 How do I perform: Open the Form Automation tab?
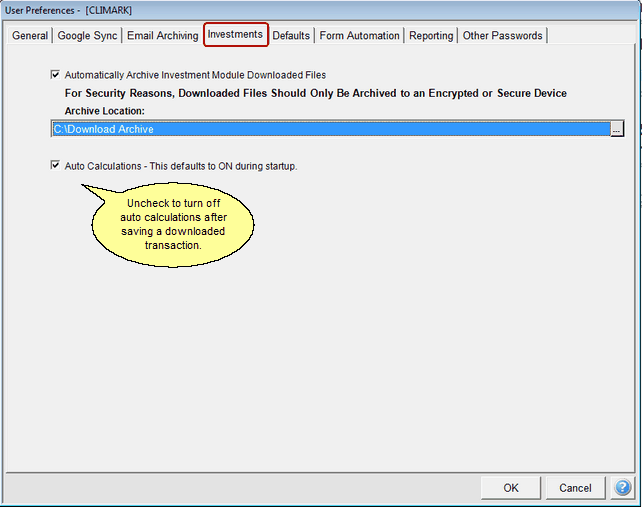click(x=360, y=36)
